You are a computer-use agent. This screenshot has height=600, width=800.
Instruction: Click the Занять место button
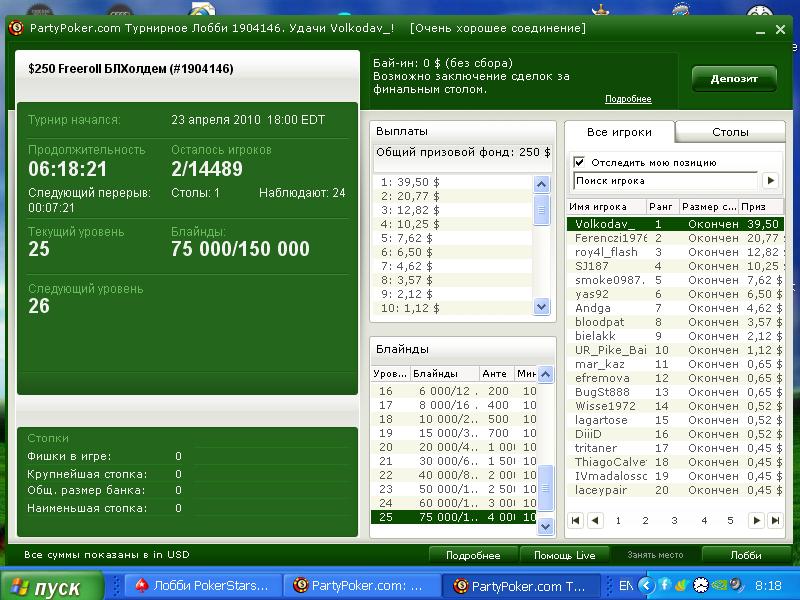tap(655, 555)
